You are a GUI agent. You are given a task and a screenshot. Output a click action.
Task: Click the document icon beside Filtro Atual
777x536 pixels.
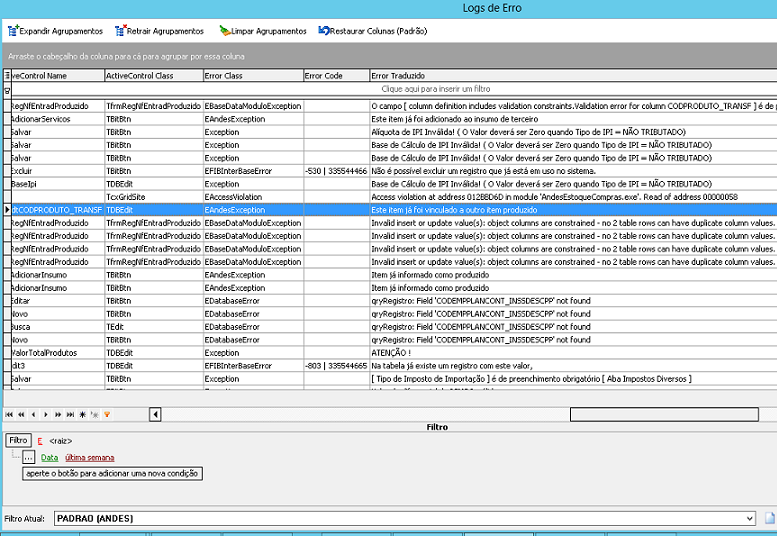coord(770,518)
